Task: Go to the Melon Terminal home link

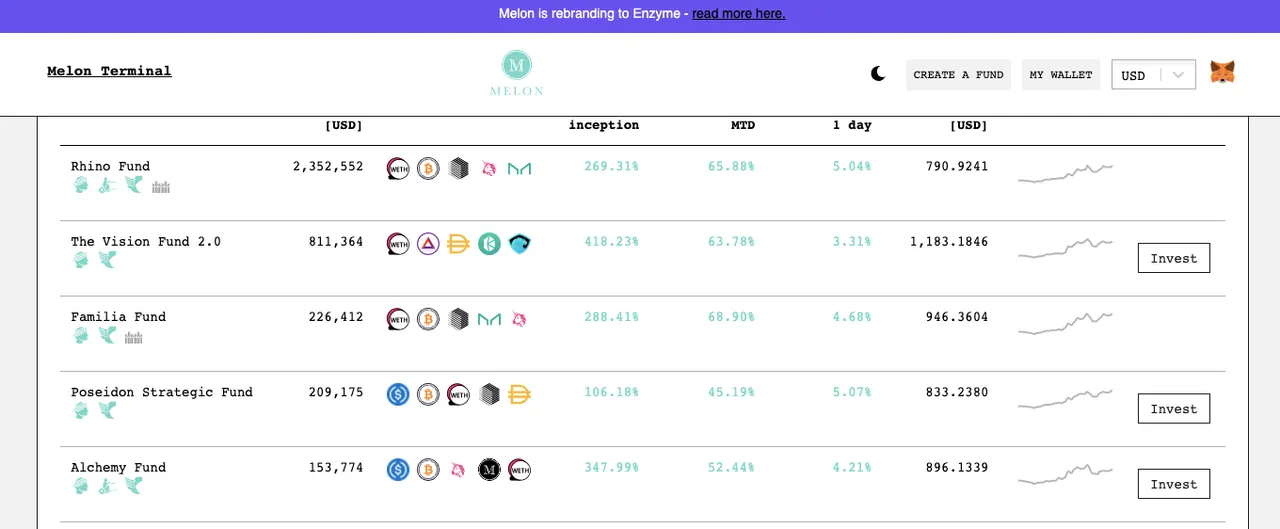Action: [x=109, y=71]
